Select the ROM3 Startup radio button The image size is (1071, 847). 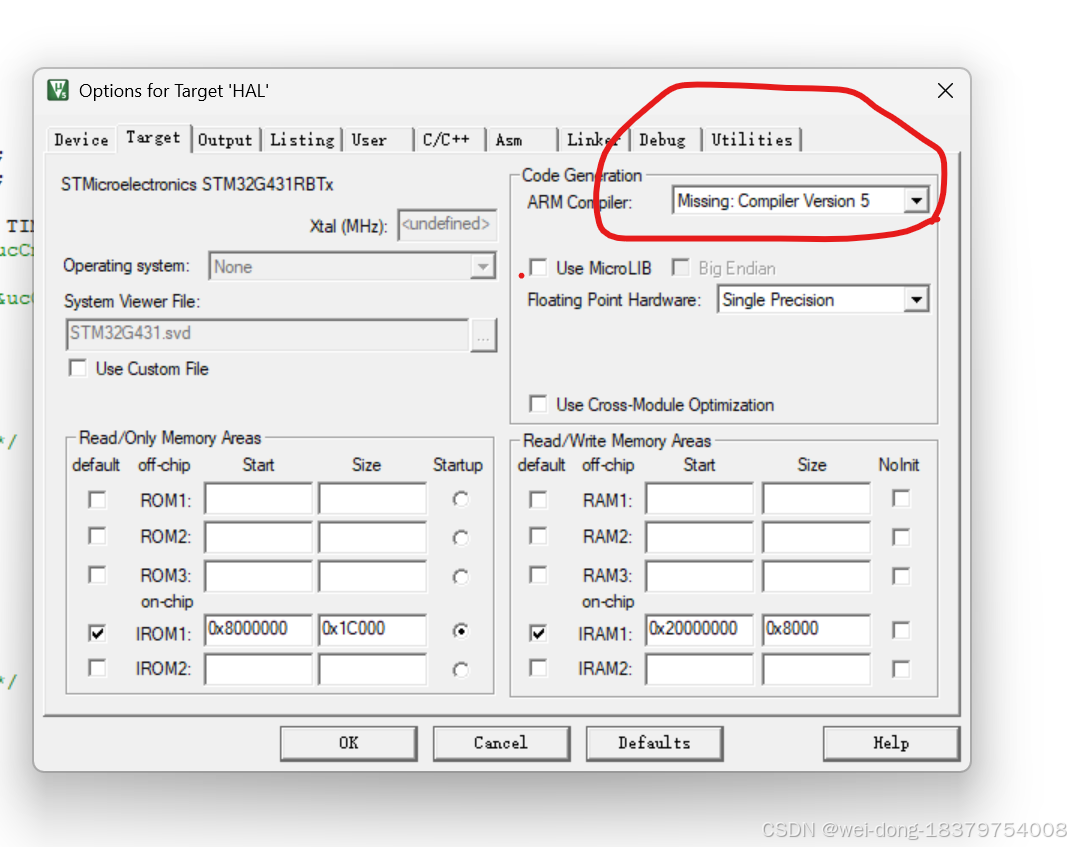(x=460, y=577)
